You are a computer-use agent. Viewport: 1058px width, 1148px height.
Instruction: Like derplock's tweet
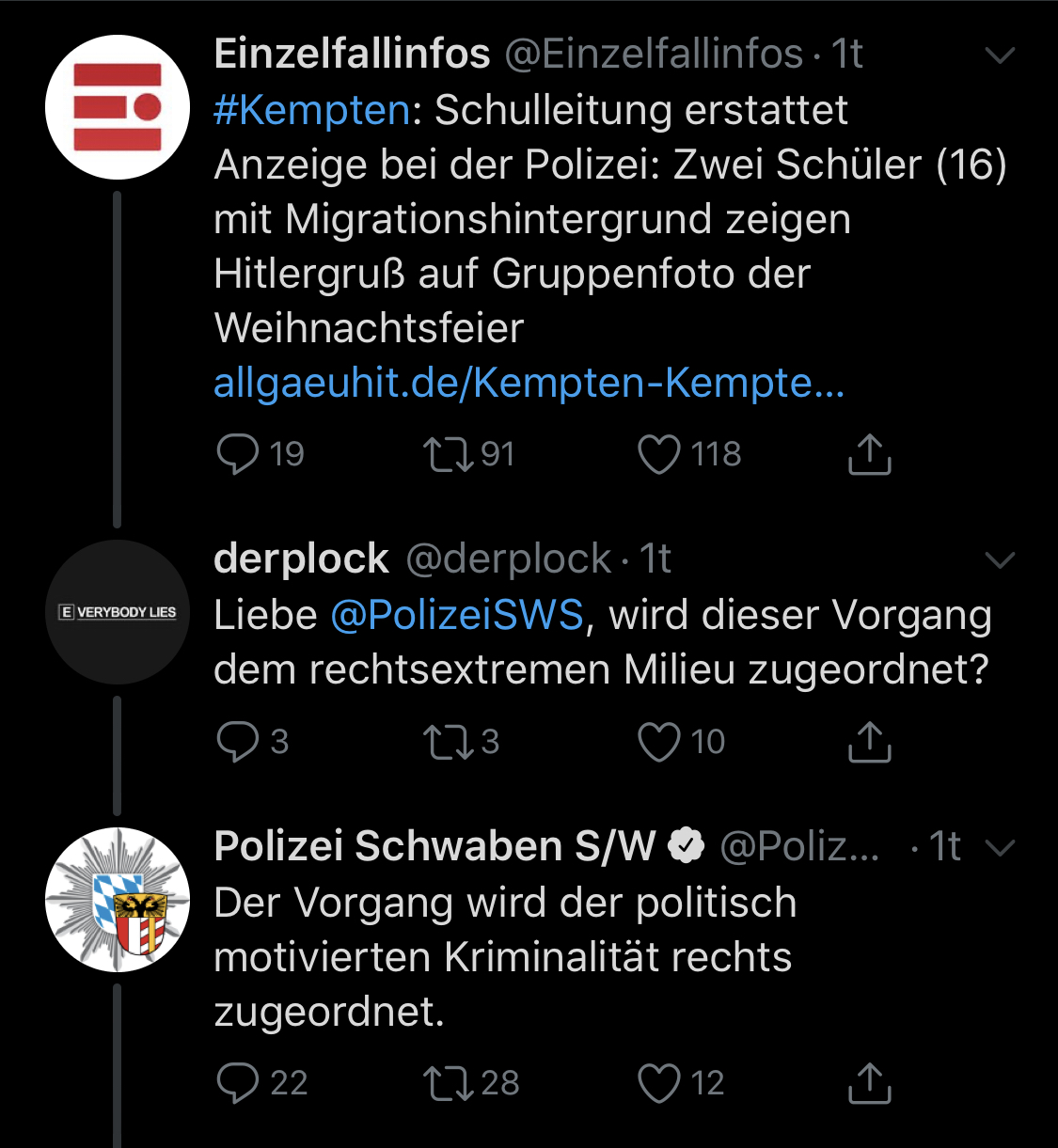click(658, 742)
